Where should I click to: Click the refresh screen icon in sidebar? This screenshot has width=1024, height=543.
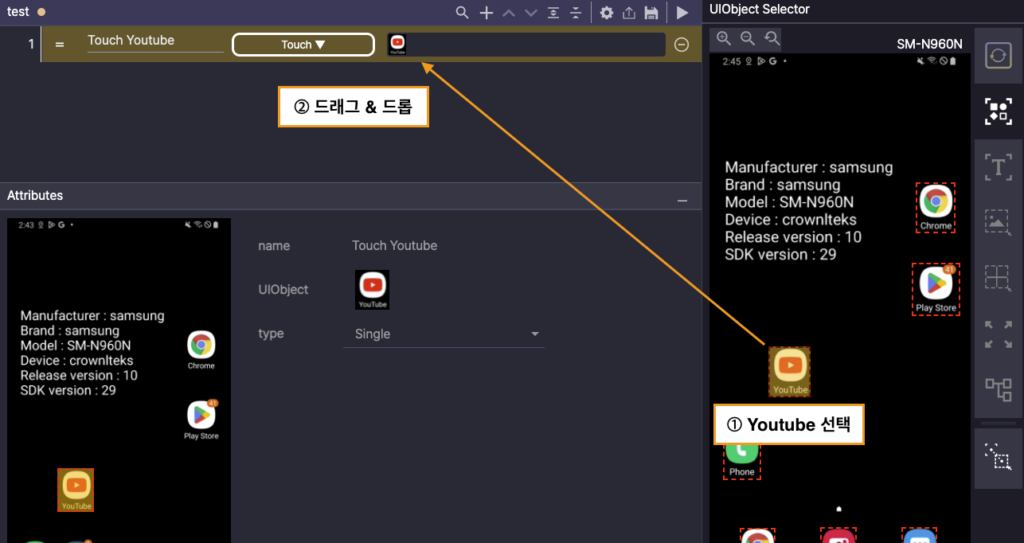pyautogui.click(x=998, y=56)
